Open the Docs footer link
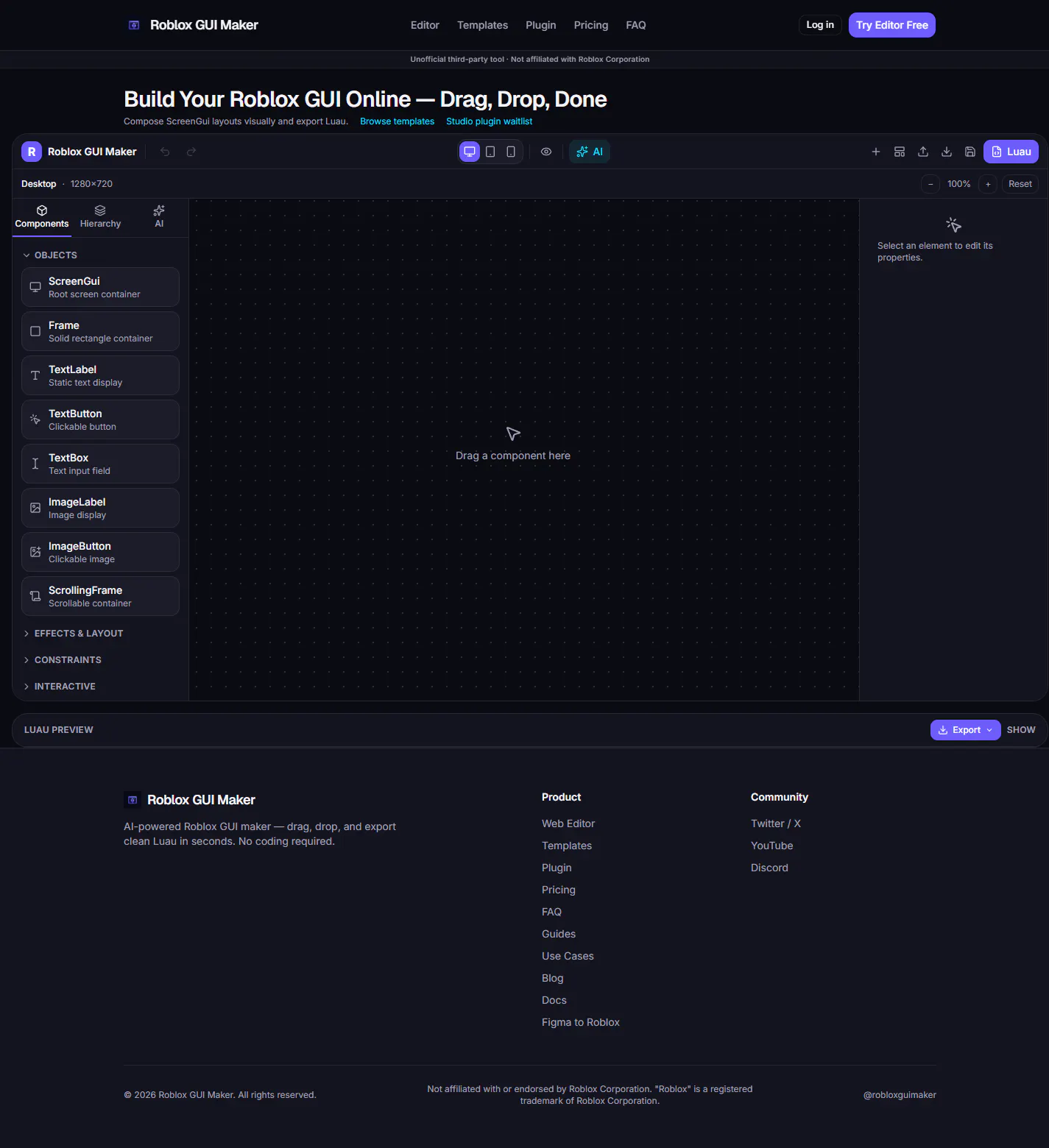The height and width of the screenshot is (1148, 1049). [554, 1000]
